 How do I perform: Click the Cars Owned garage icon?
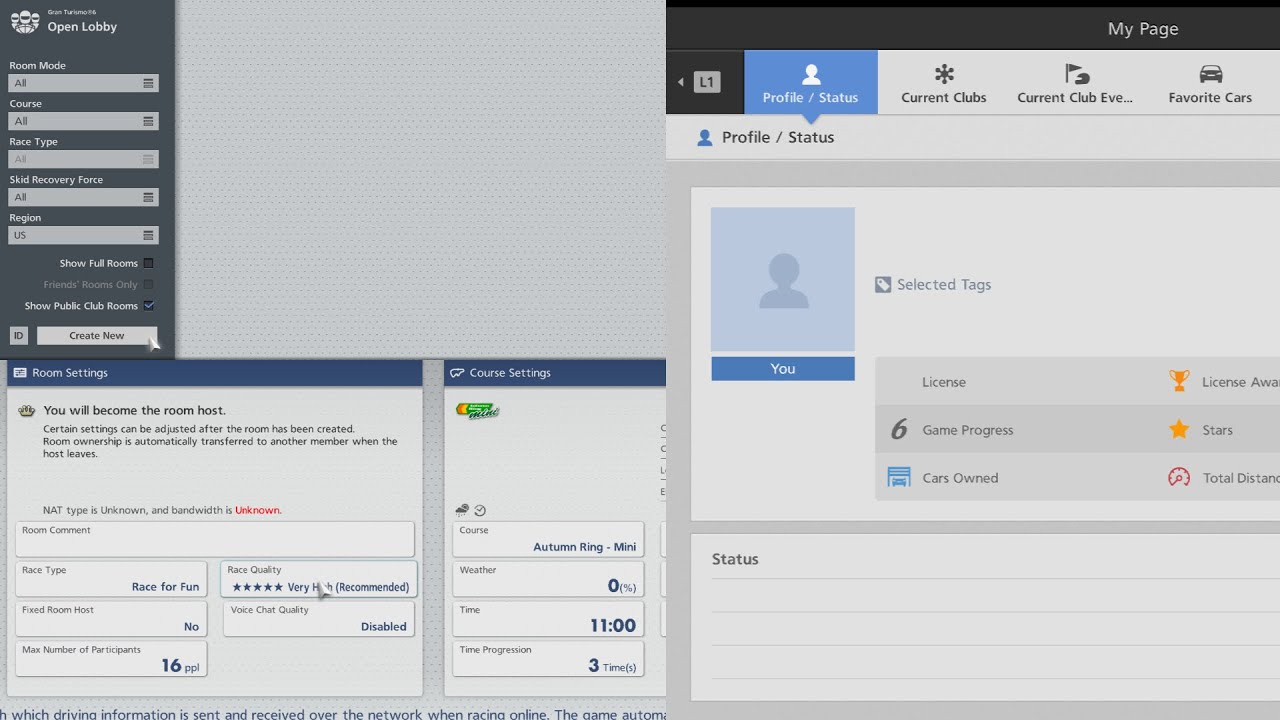pos(899,477)
